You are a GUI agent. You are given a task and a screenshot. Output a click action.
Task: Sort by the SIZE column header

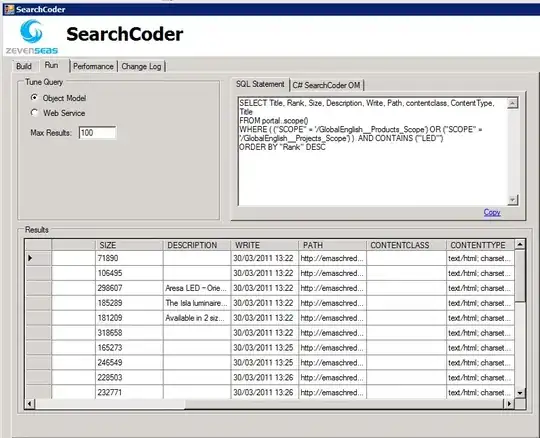(x=129, y=245)
